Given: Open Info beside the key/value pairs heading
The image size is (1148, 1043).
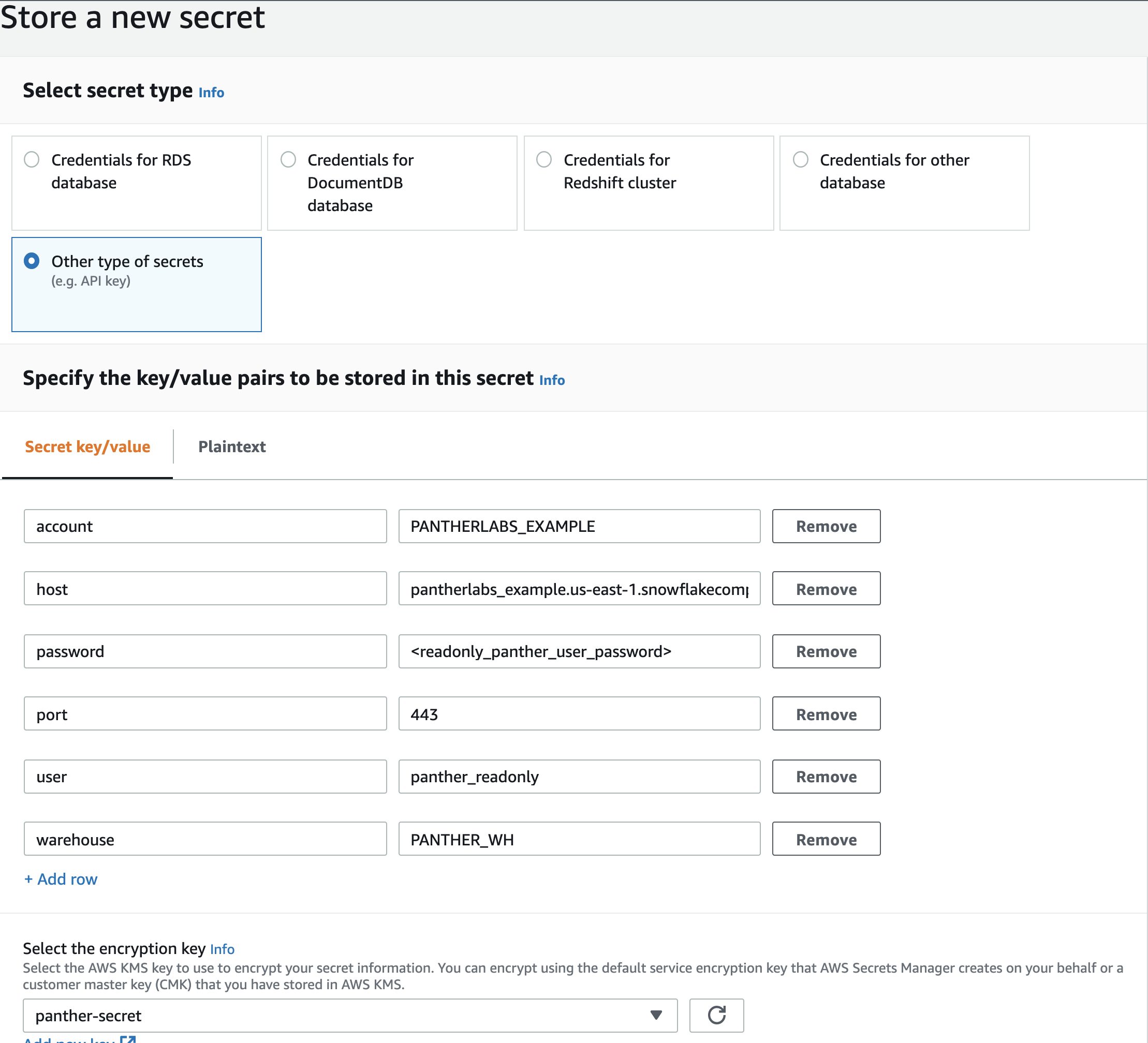Looking at the screenshot, I should coord(551,380).
